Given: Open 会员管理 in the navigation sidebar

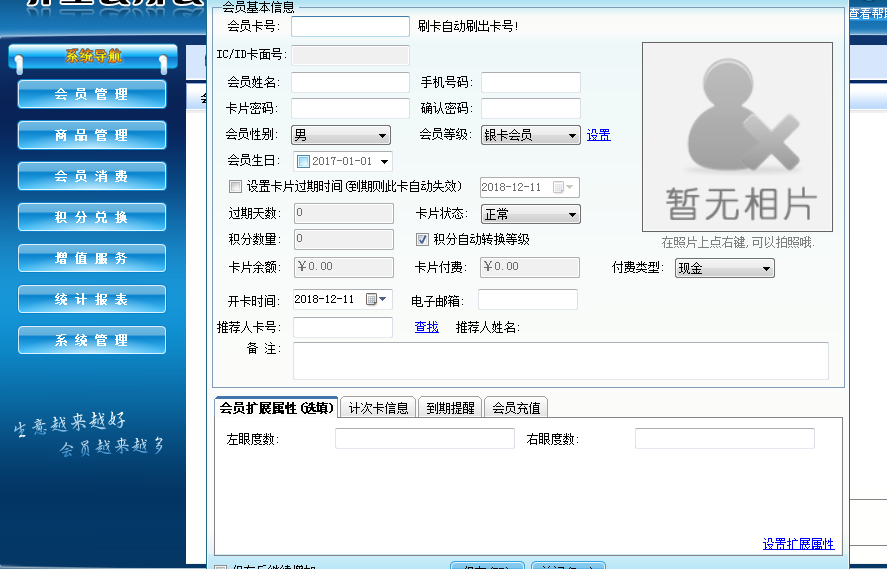Looking at the screenshot, I should pyautogui.click(x=92, y=94).
